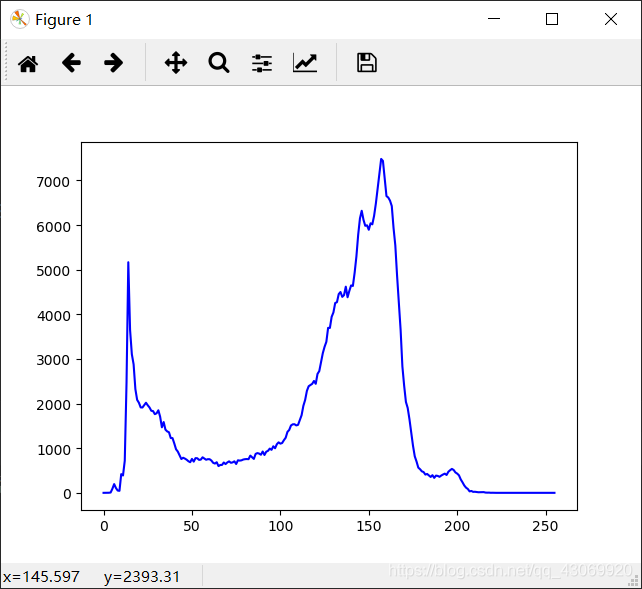Click the sharp blue spike near x=14
This screenshot has height=589, width=642.
[x=128, y=264]
